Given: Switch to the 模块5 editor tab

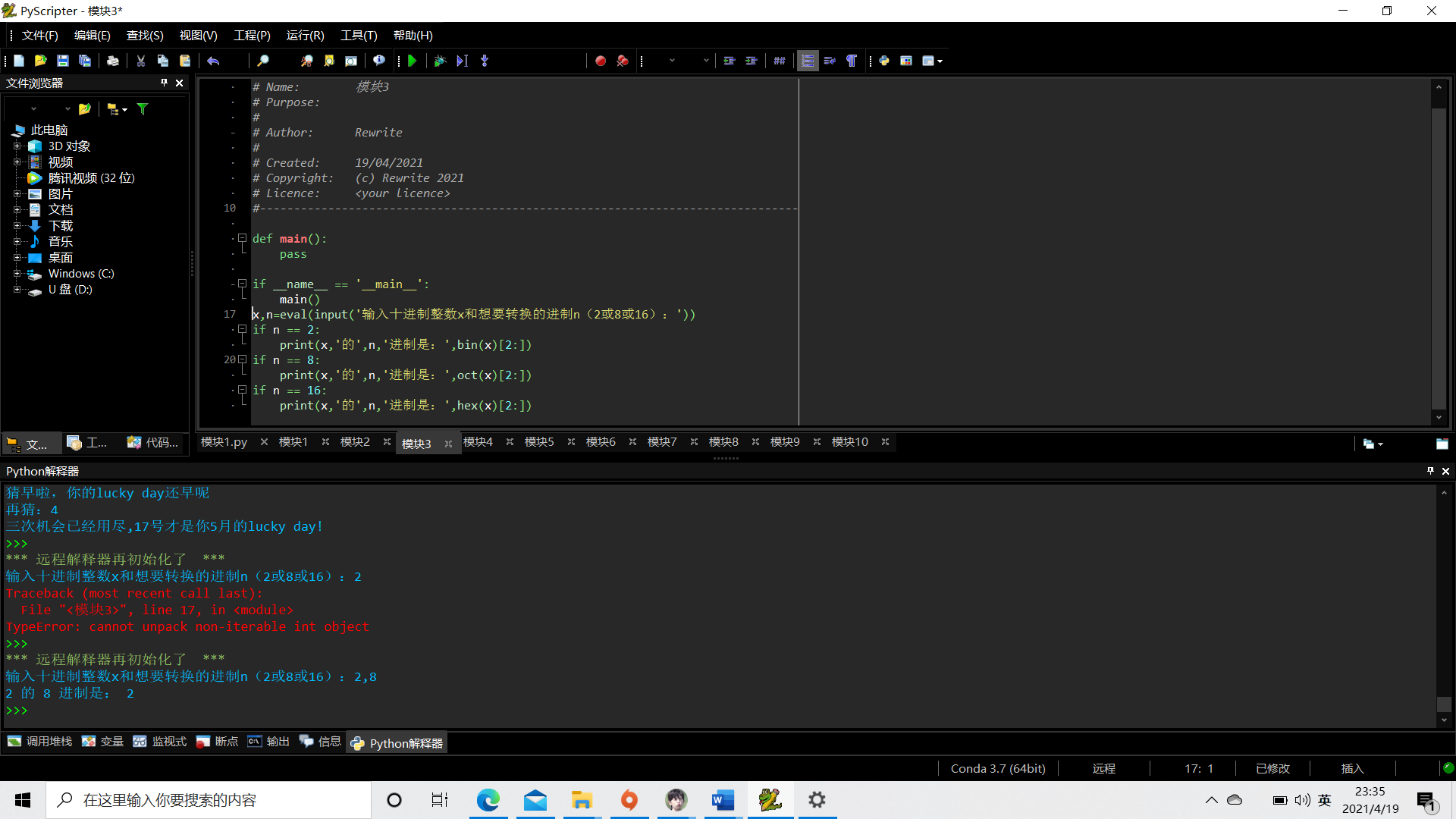Looking at the screenshot, I should coord(539,442).
